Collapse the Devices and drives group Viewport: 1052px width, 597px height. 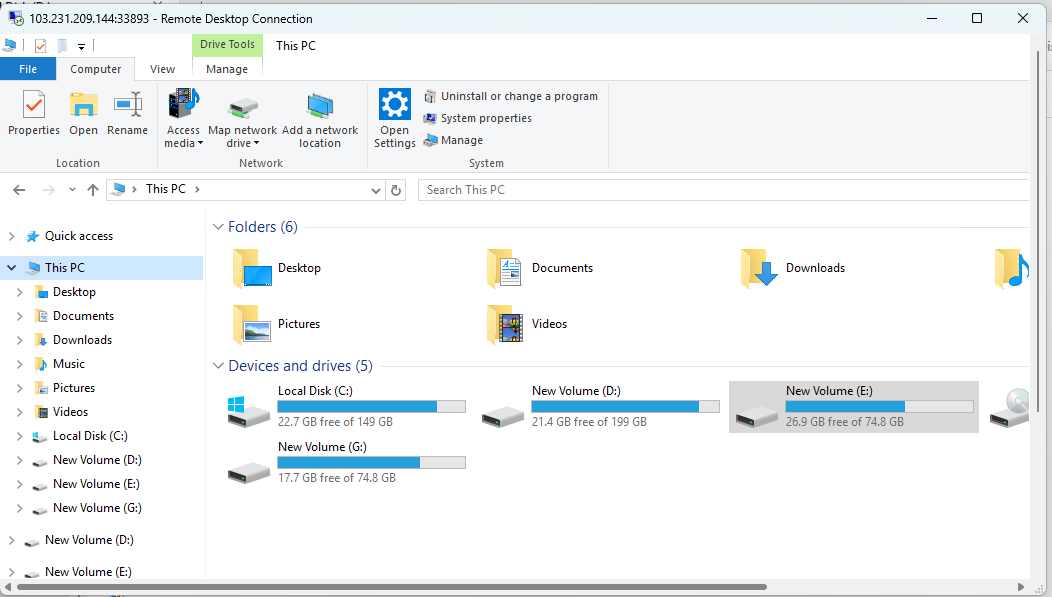tap(219, 366)
